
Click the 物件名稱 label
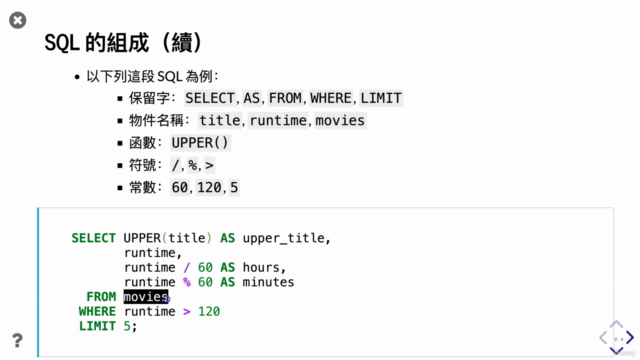156,120
